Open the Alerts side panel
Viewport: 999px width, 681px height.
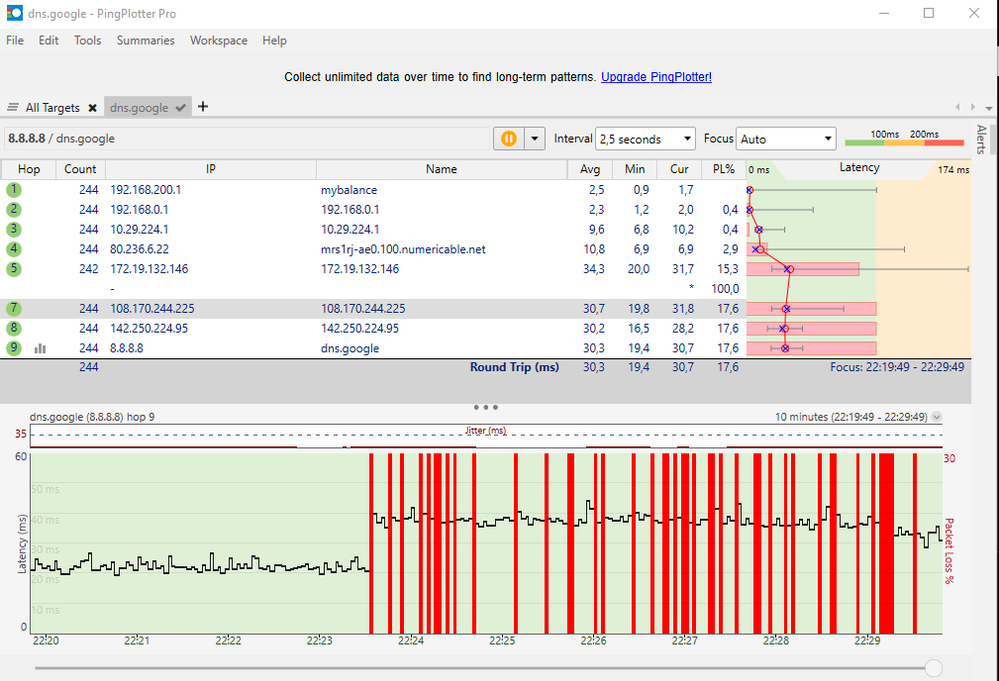pyautogui.click(x=981, y=140)
